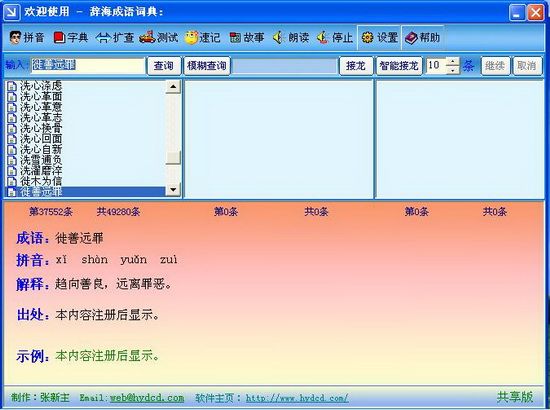
Task: Open the 故事 idiom story tool
Action: [x=247, y=38]
